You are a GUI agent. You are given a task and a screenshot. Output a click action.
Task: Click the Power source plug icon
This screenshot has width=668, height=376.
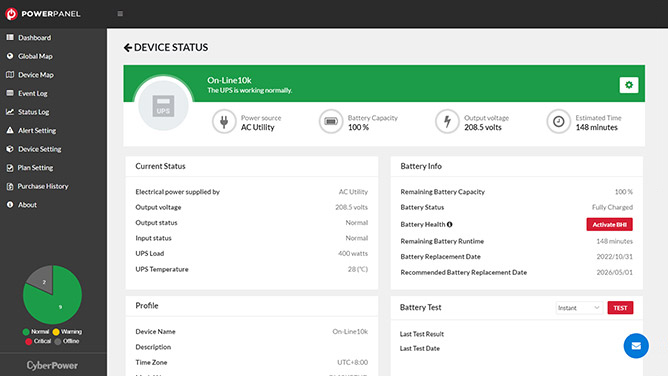pyautogui.click(x=224, y=122)
